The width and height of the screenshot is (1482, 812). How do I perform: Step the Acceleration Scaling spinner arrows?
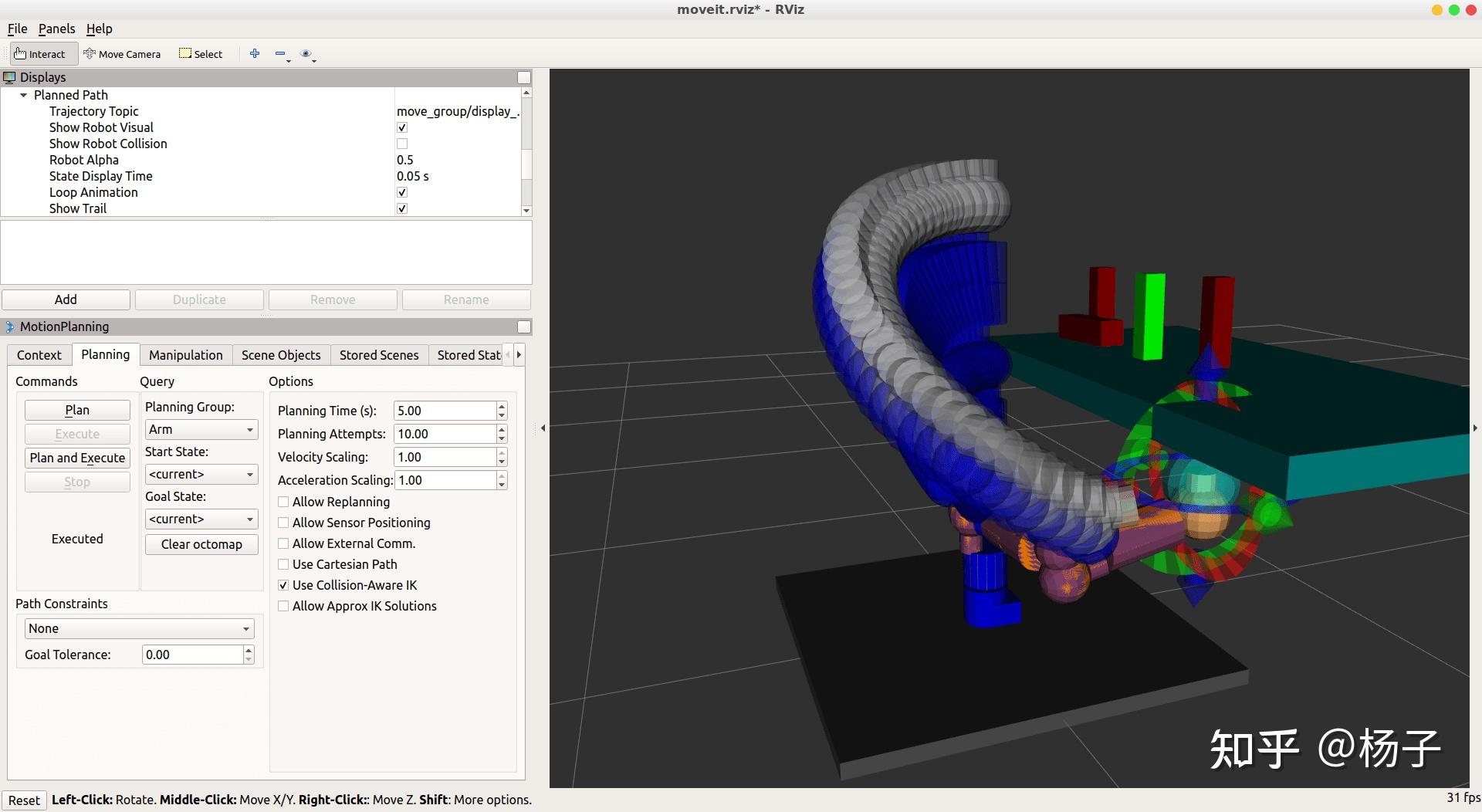point(502,480)
